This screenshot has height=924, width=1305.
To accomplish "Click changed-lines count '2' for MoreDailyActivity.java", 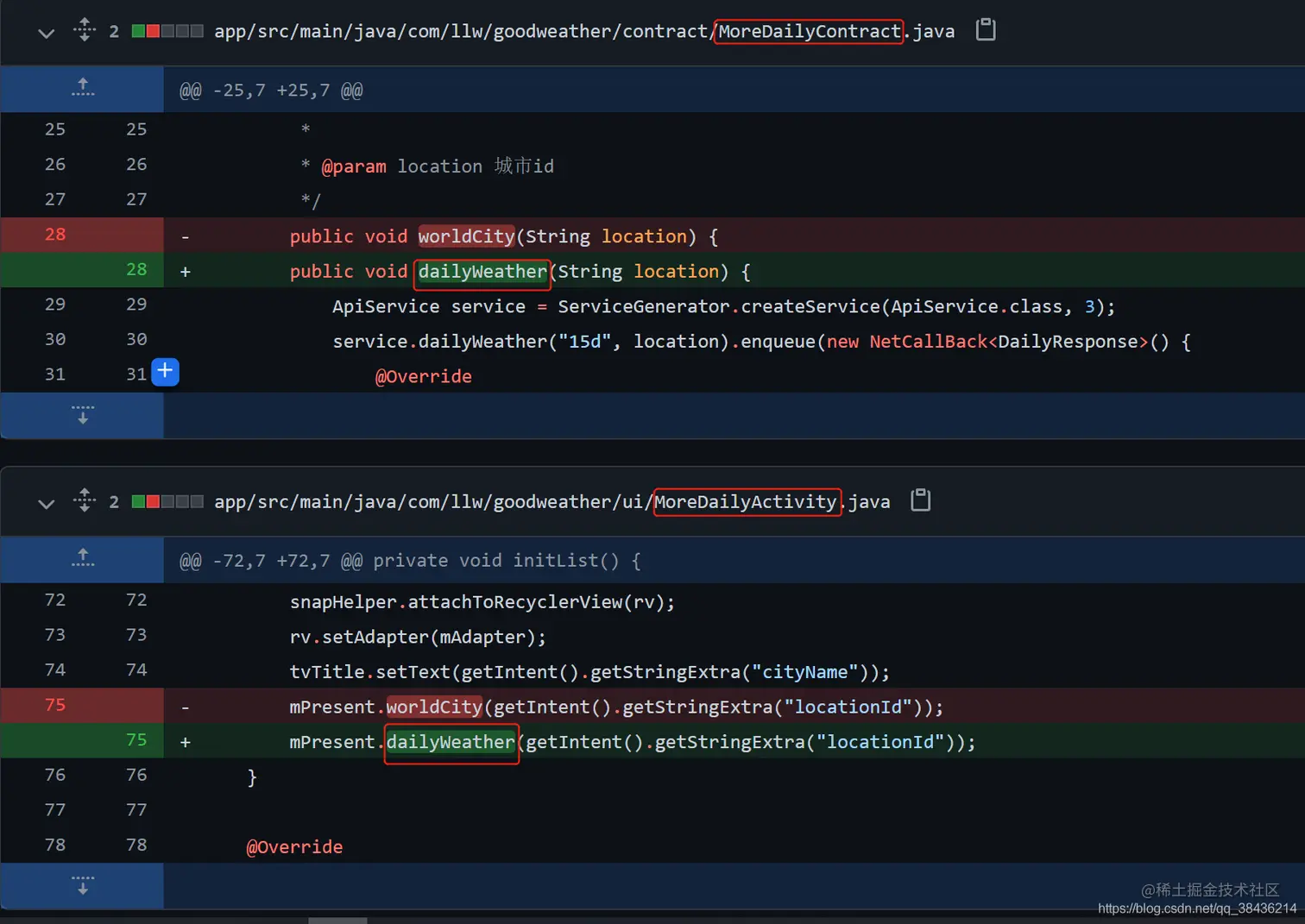I will pos(114,502).
